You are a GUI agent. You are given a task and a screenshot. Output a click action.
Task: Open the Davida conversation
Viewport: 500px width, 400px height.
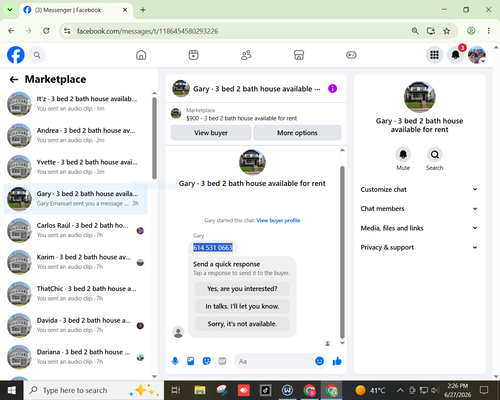point(76,325)
